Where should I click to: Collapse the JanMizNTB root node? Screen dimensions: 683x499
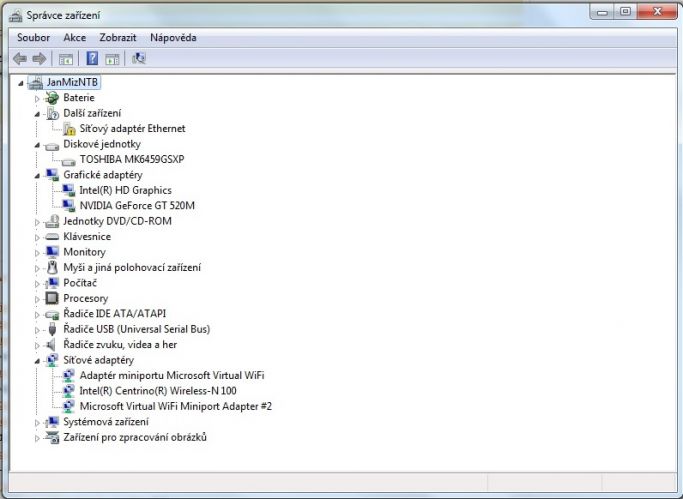[x=20, y=83]
